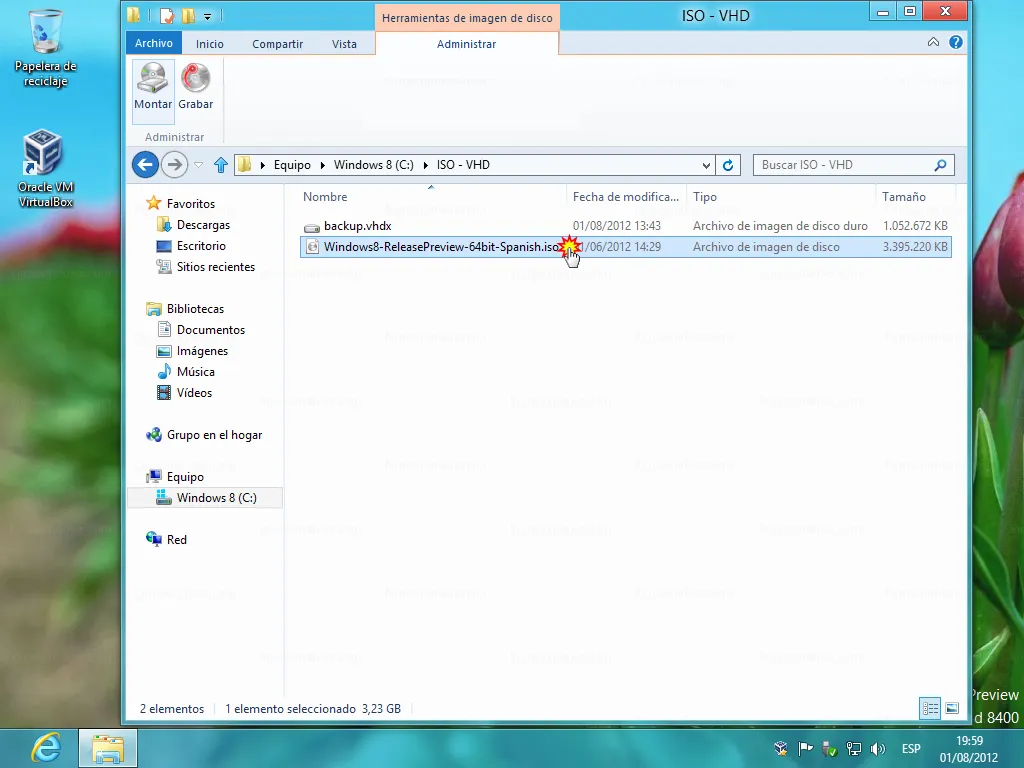Open the recent locations dropdown arrow
This screenshot has height=768, width=1024.
coord(199,165)
